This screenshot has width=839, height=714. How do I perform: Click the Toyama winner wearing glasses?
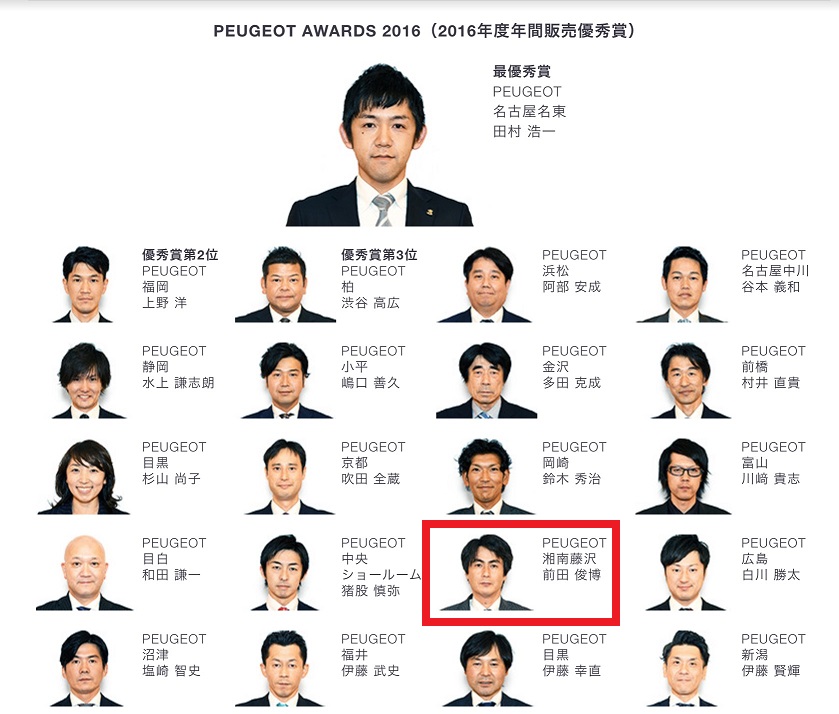point(684,476)
